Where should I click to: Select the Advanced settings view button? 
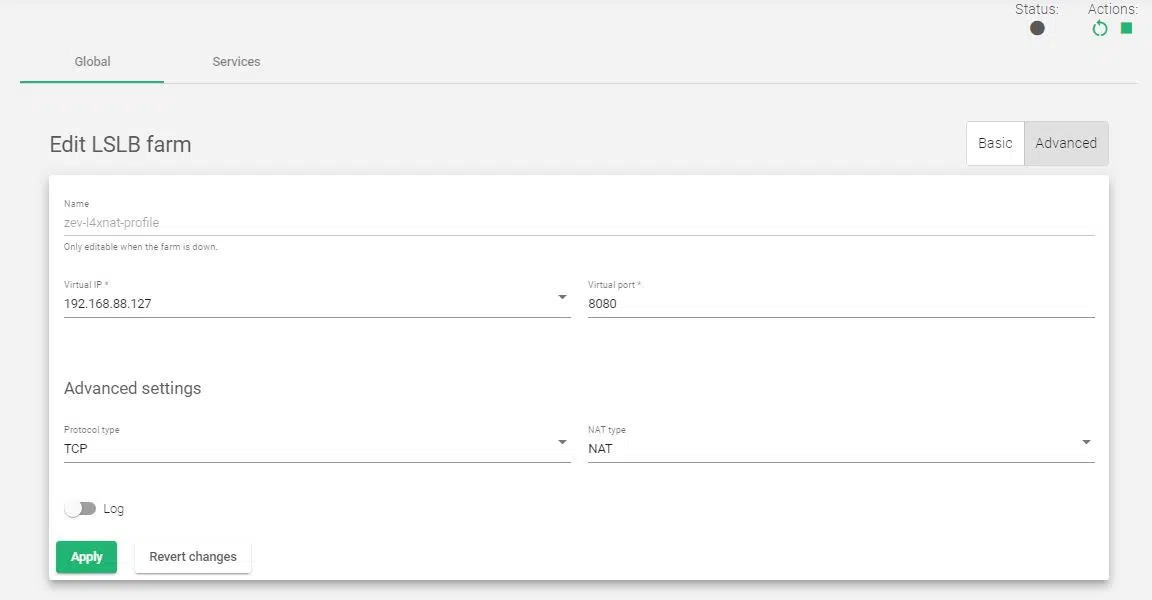click(x=1066, y=143)
